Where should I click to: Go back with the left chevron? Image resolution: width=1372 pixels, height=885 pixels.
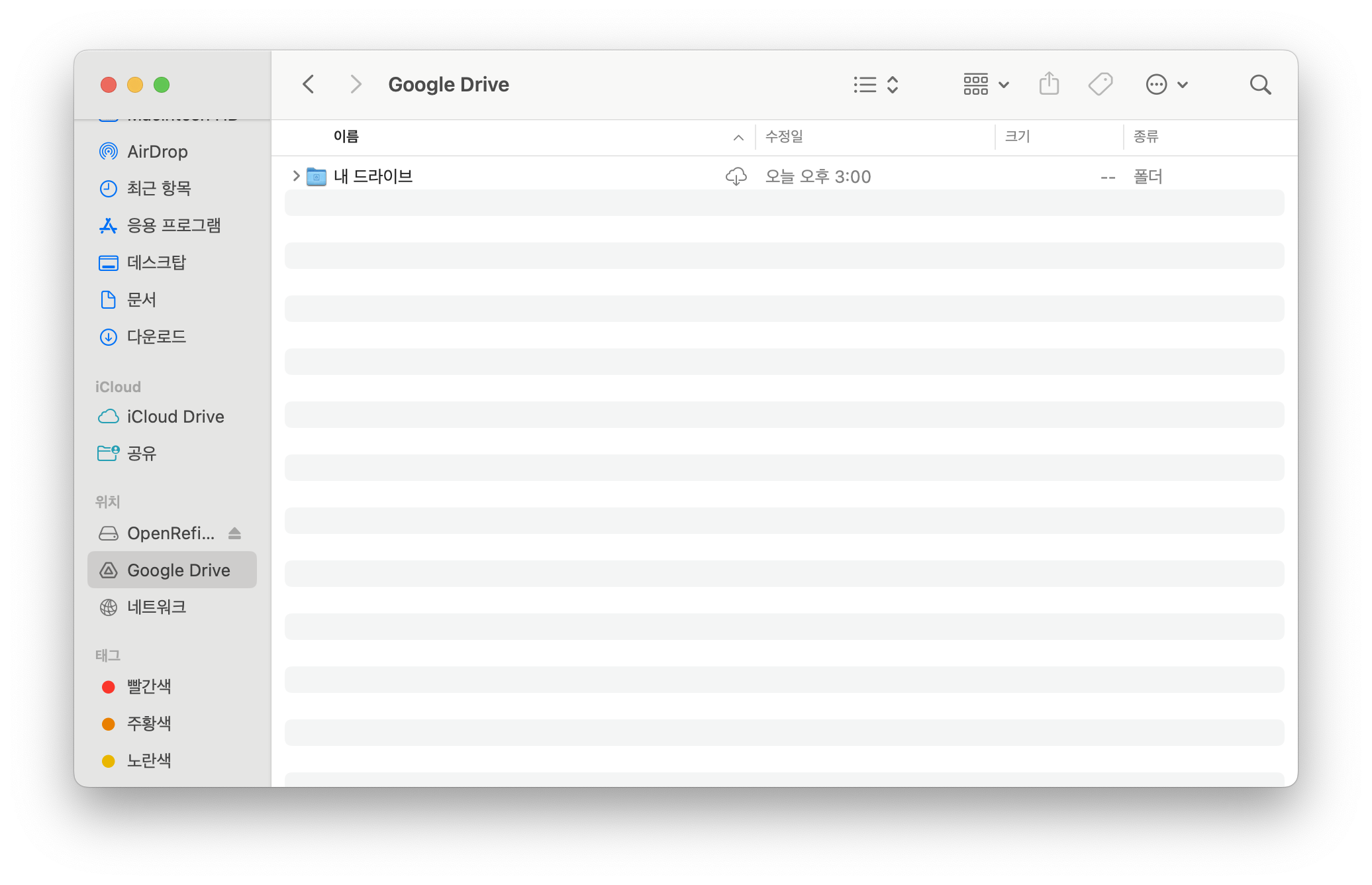pyautogui.click(x=308, y=85)
